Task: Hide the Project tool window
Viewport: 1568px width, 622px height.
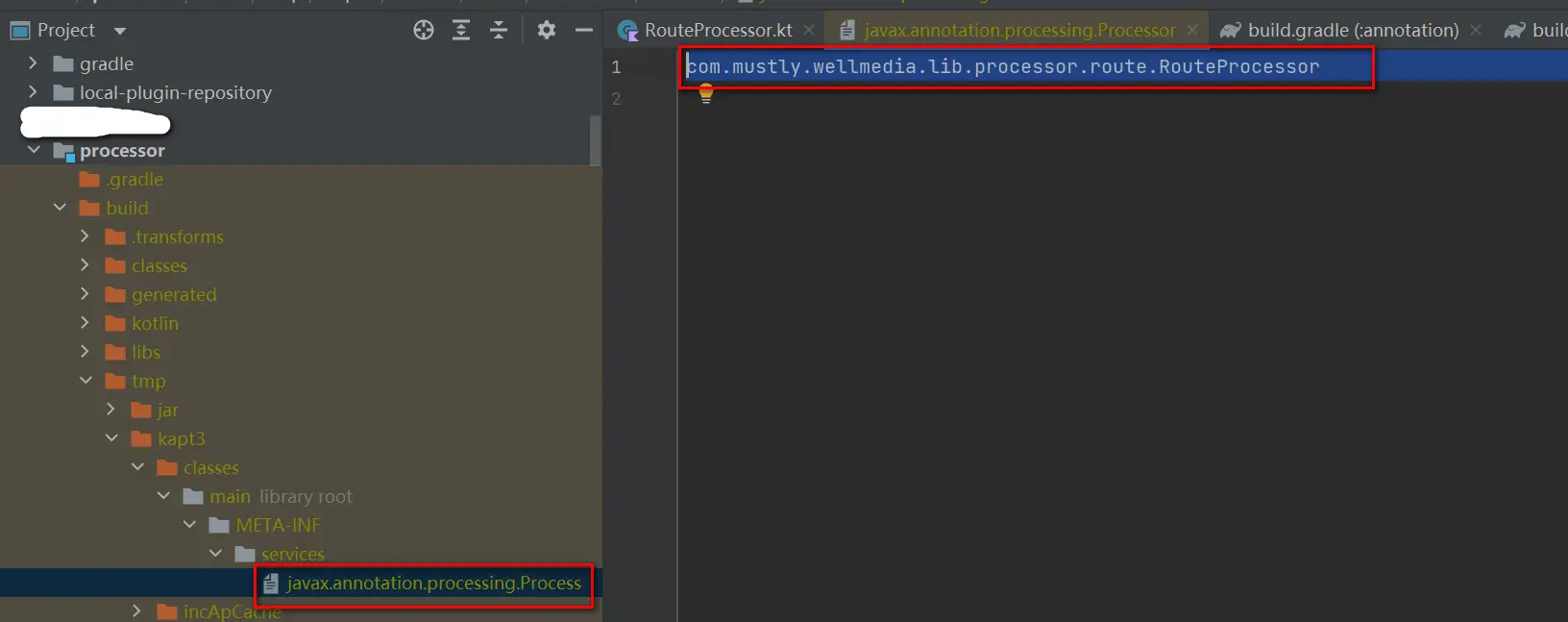Action: [x=583, y=31]
